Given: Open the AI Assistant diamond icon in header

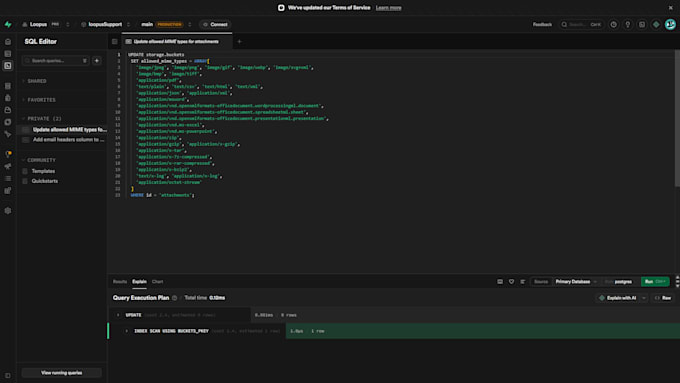Looking at the screenshot, I should click(656, 25).
